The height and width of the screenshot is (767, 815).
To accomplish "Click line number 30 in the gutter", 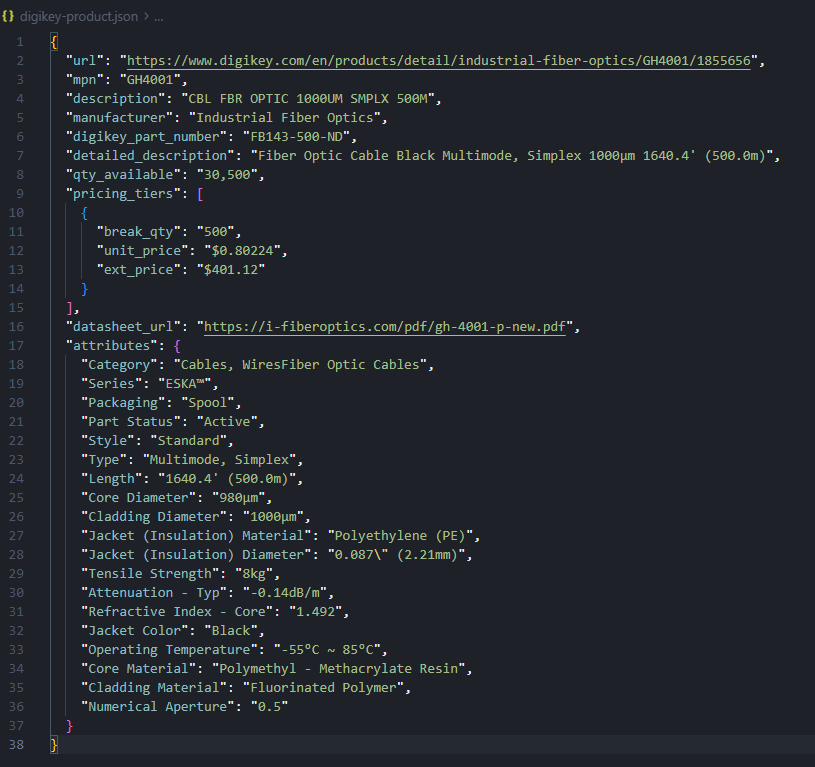I will click(x=18, y=591).
